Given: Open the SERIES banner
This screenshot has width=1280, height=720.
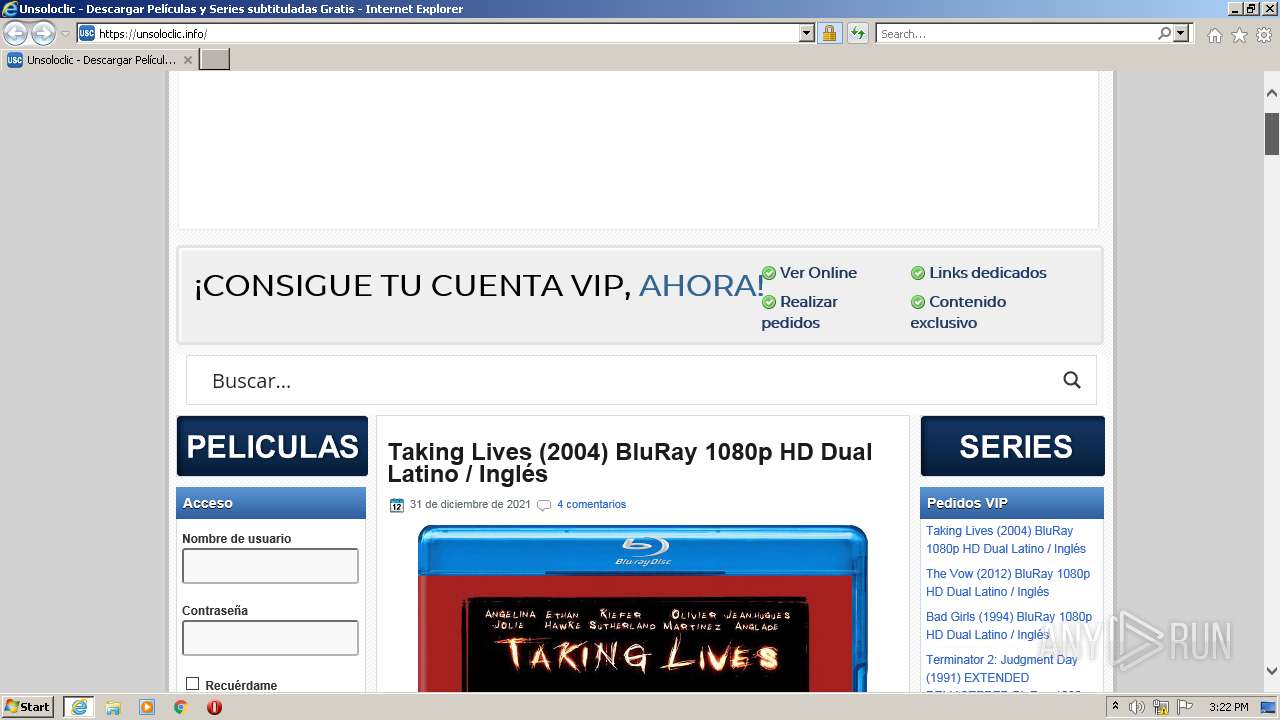Looking at the screenshot, I should 1012,446.
